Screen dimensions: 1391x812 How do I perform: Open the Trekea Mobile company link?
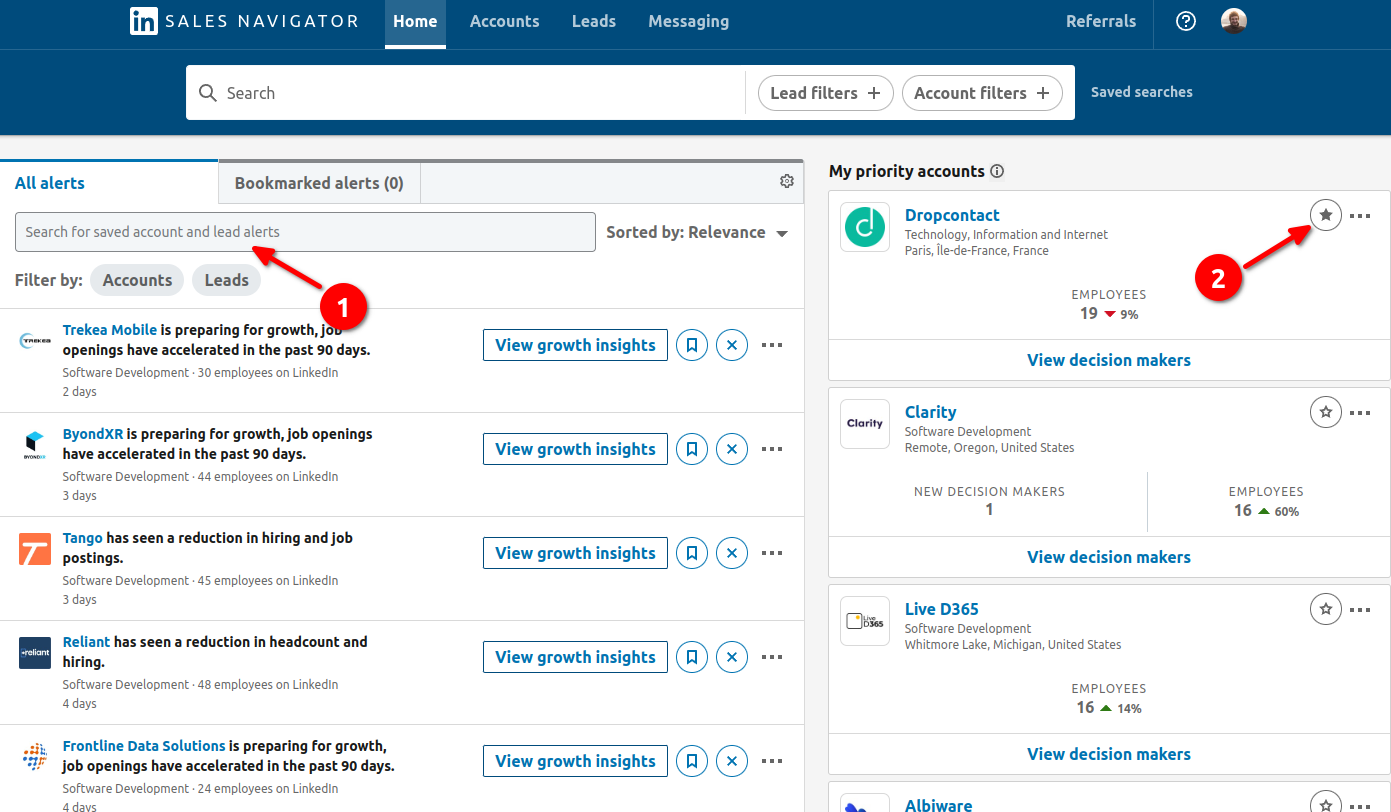pyautogui.click(x=110, y=330)
